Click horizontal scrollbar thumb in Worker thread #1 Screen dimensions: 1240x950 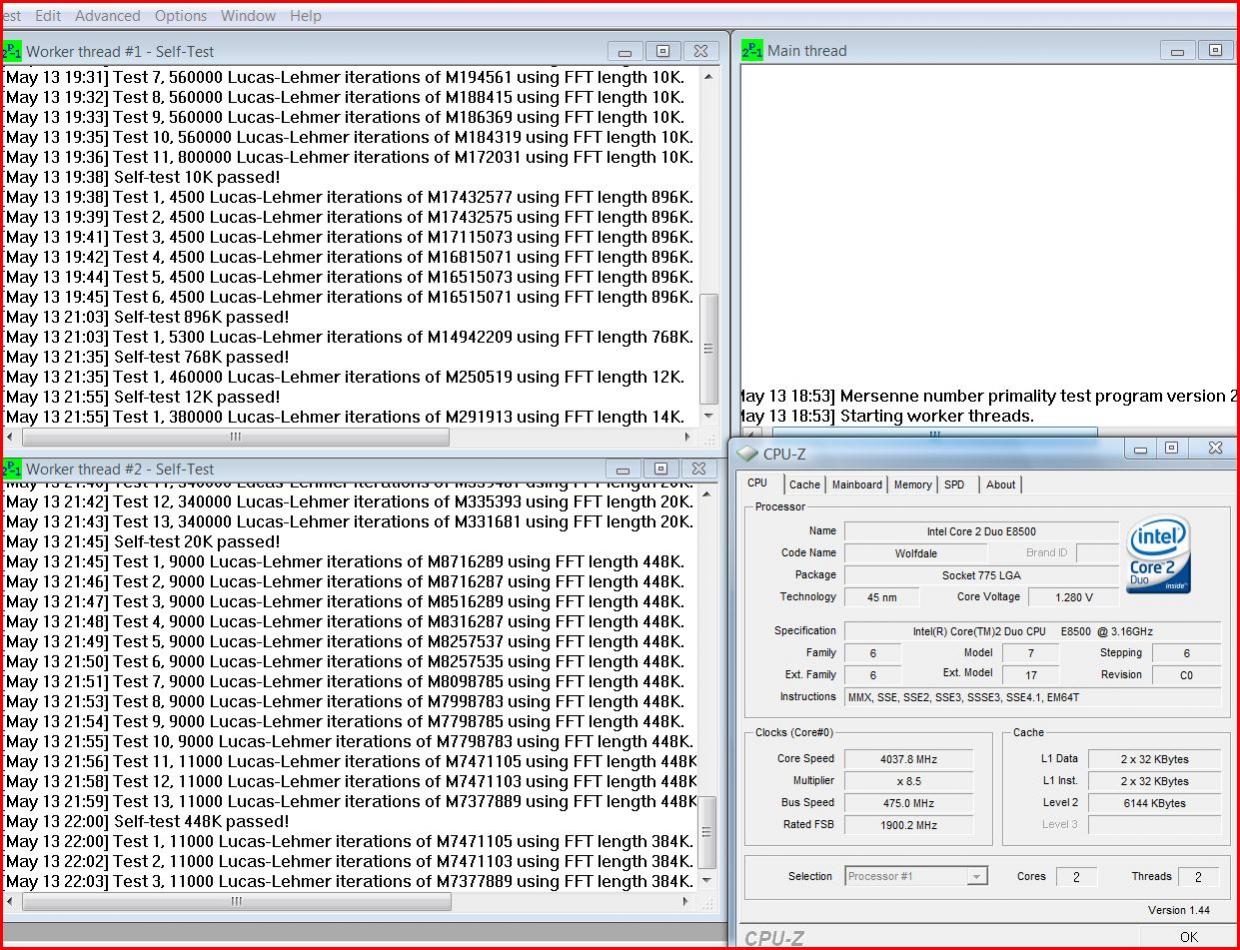pyautogui.click(x=236, y=437)
